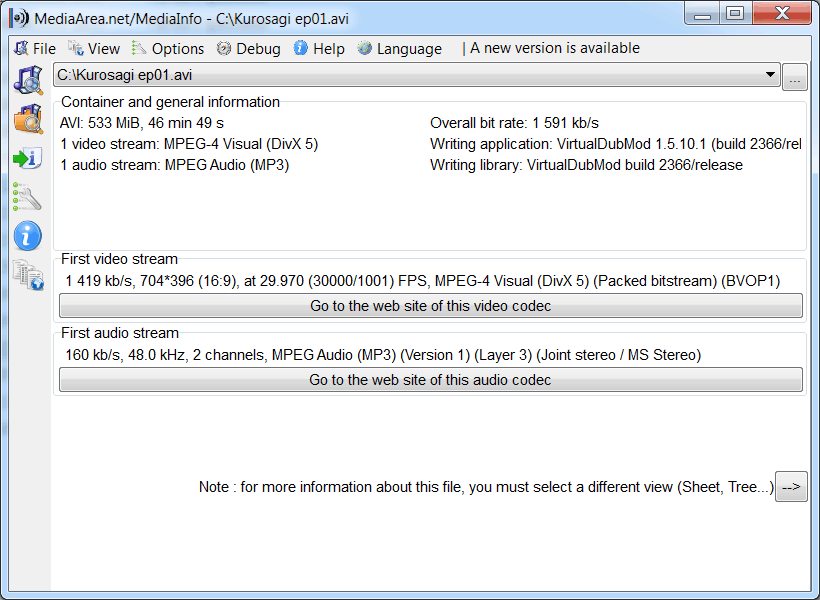Click the '160 kb/s, 48.0 kHz' audio details line
The image size is (820, 600).
pos(383,355)
